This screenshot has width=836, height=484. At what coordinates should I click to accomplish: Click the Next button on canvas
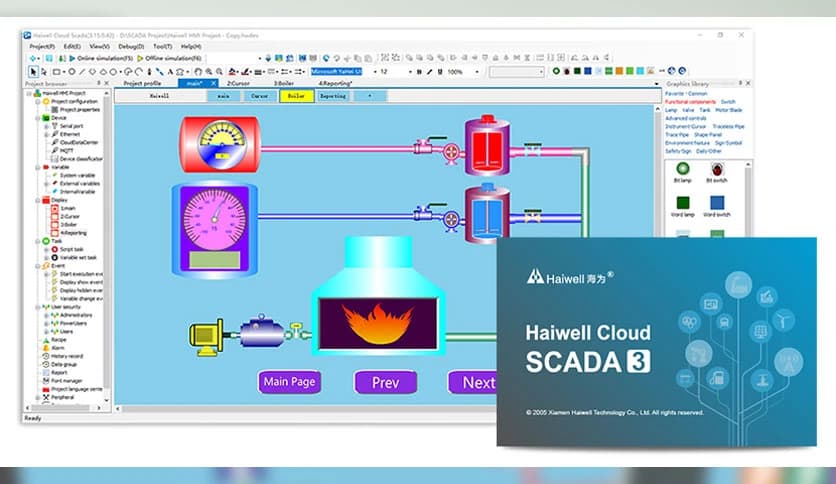(x=473, y=382)
